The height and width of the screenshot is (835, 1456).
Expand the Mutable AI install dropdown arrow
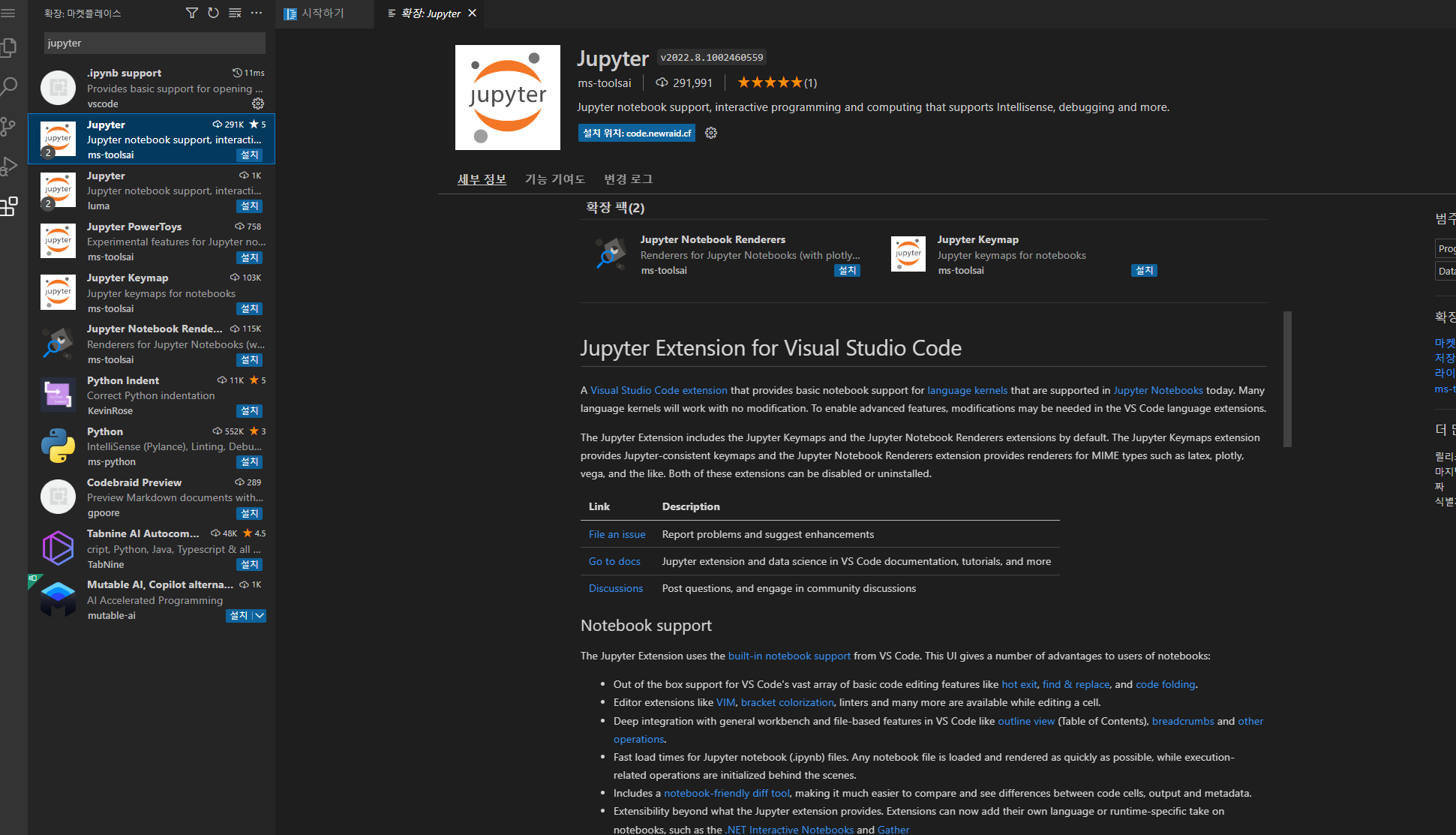[259, 616]
